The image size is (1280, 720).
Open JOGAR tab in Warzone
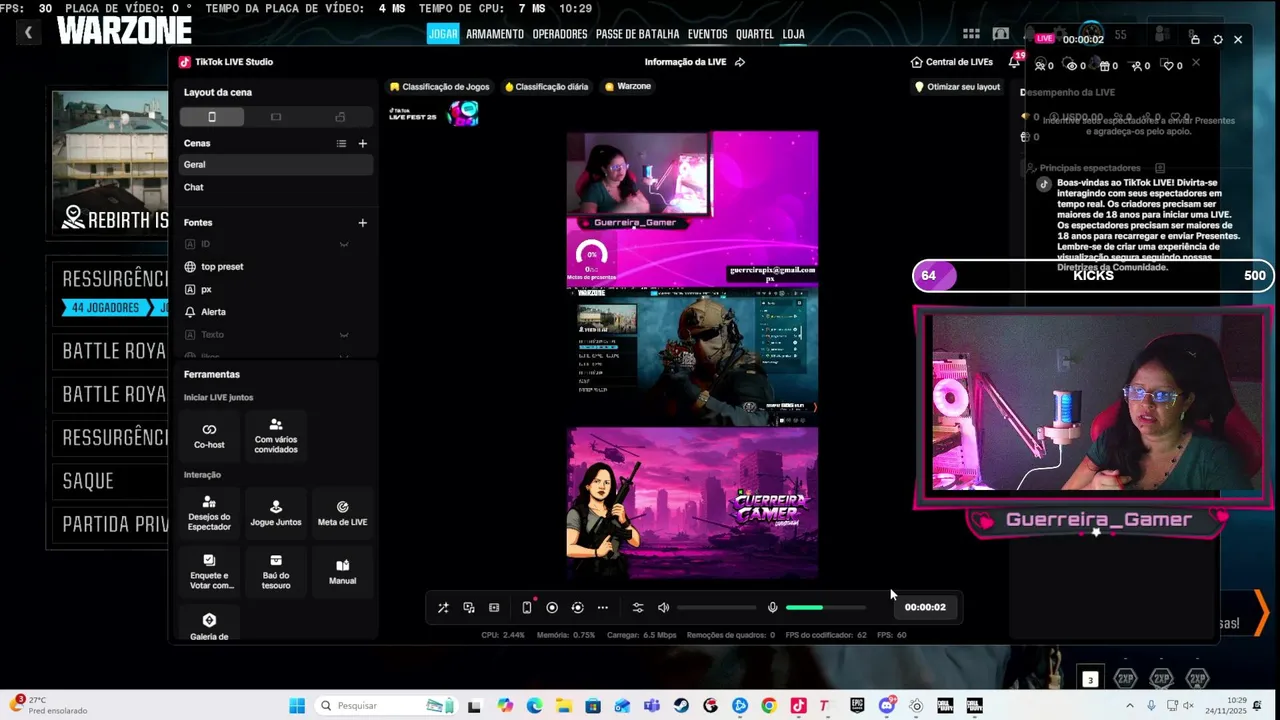pyautogui.click(x=442, y=34)
